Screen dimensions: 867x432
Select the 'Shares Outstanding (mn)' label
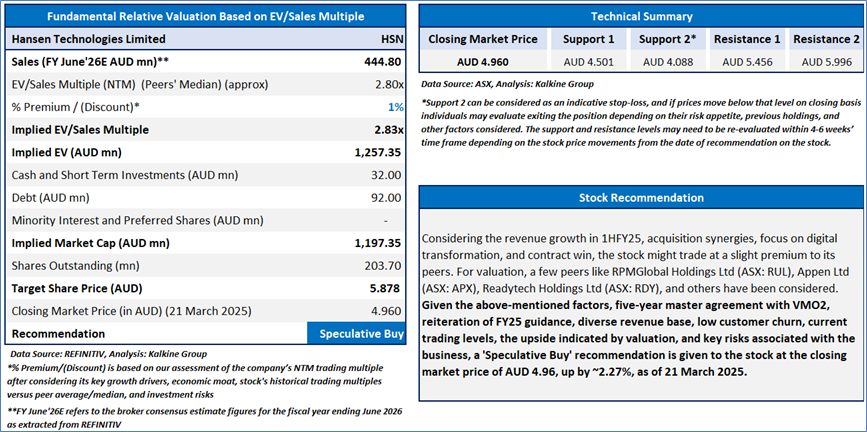point(75,266)
